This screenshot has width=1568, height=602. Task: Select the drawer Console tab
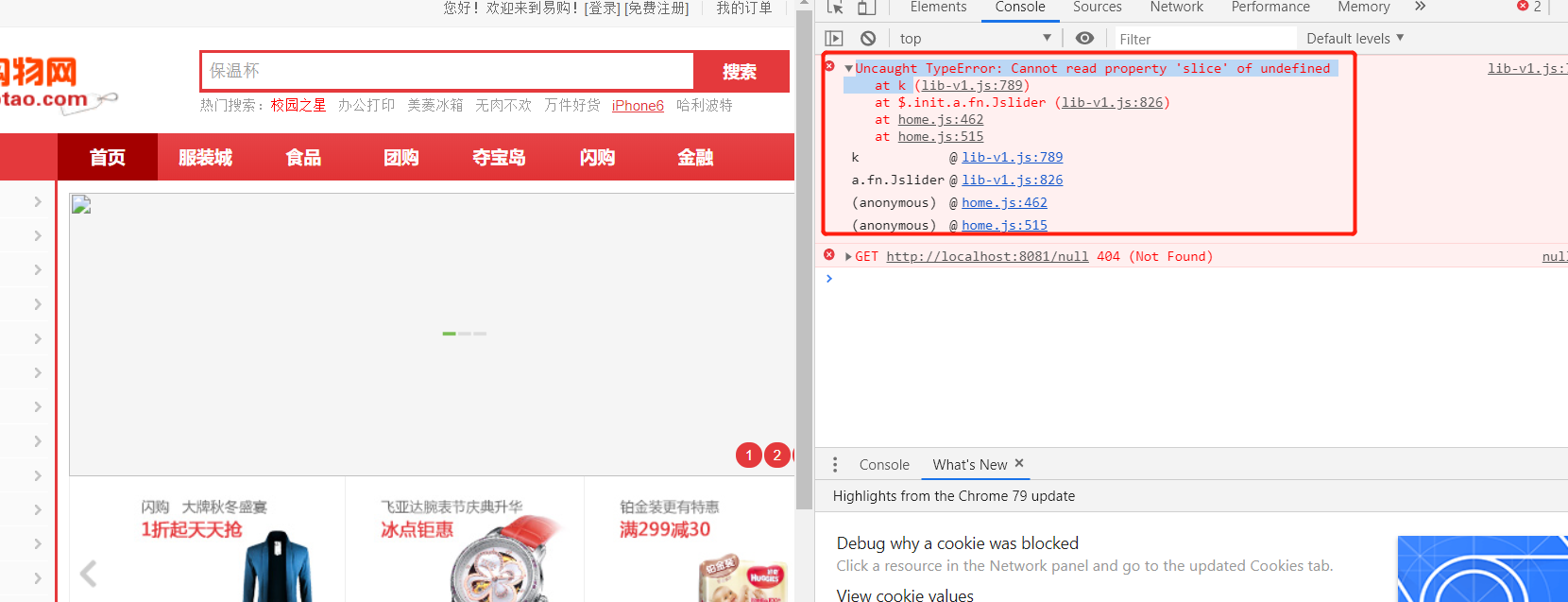click(884, 465)
